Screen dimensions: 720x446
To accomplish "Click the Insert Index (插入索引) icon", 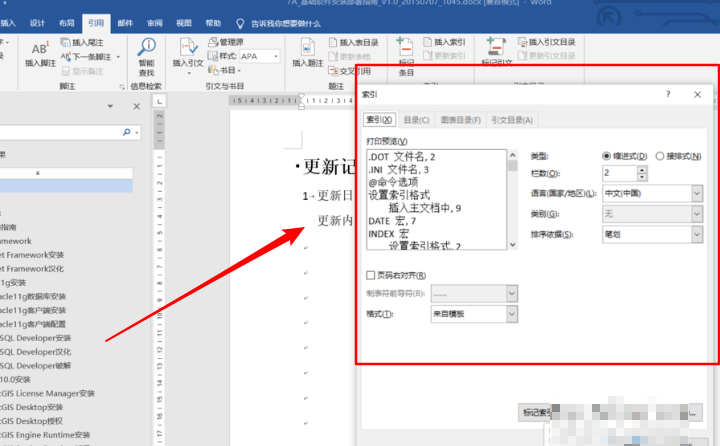I will [x=428, y=42].
